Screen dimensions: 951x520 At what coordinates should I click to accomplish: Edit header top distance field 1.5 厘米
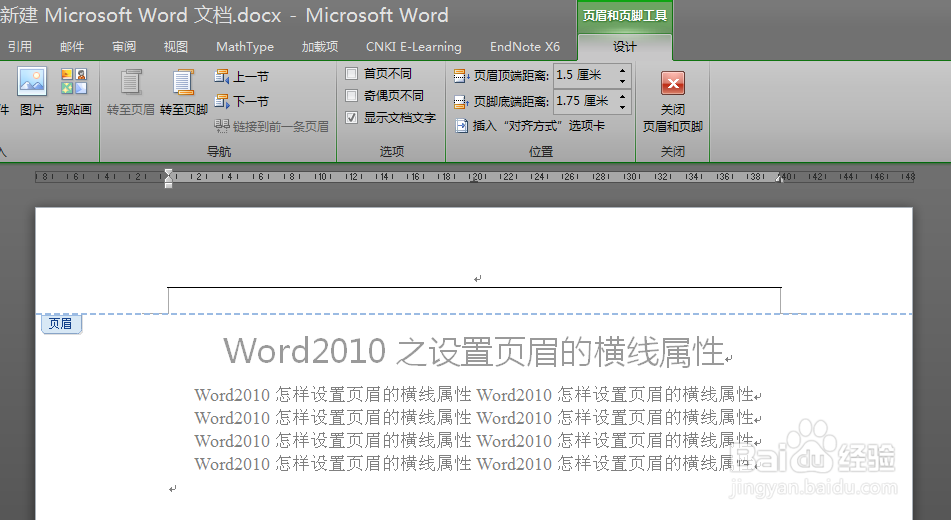point(585,75)
